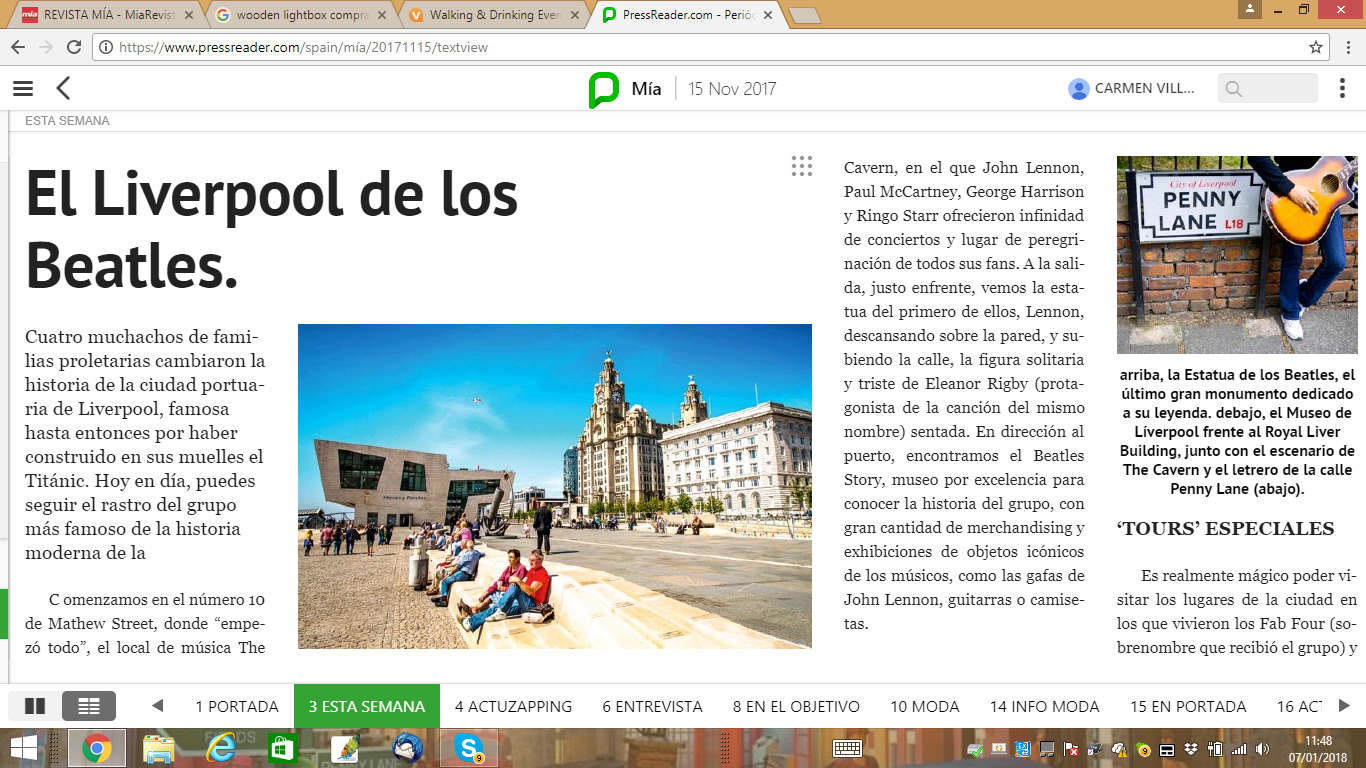Screen dimensions: 1366x768
Task: View site information info icon
Action: pyautogui.click(x=105, y=47)
